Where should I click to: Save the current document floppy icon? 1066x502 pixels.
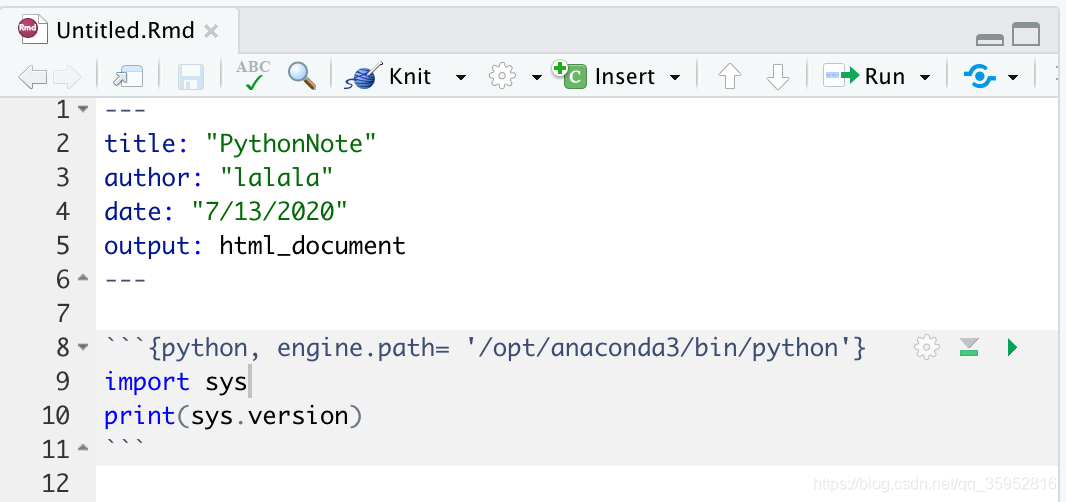pyautogui.click(x=191, y=77)
